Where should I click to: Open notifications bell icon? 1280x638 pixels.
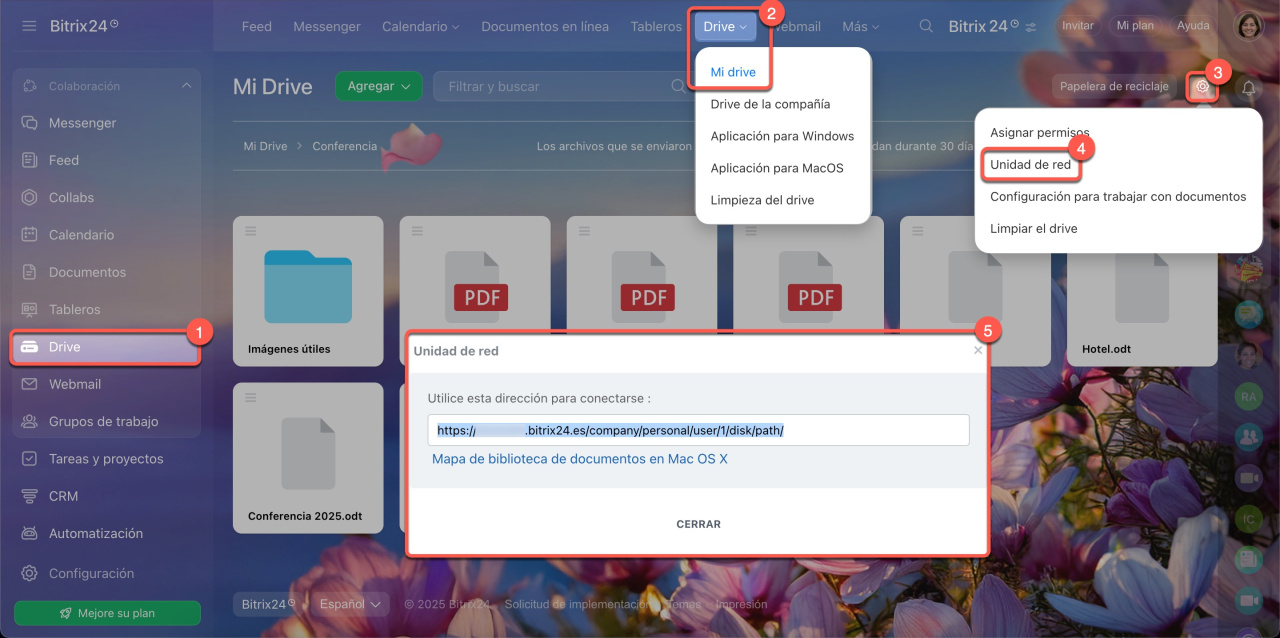(1249, 87)
